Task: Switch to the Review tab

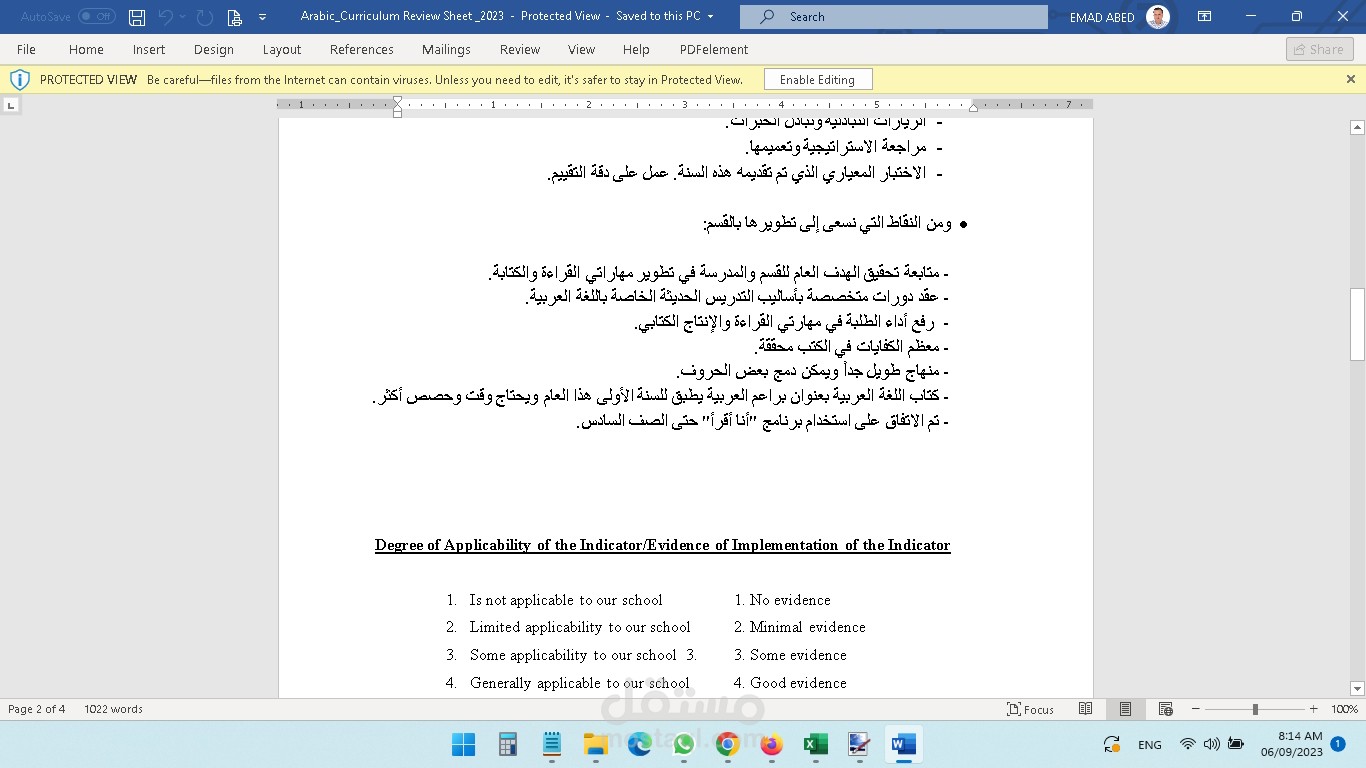Action: pyautogui.click(x=520, y=49)
